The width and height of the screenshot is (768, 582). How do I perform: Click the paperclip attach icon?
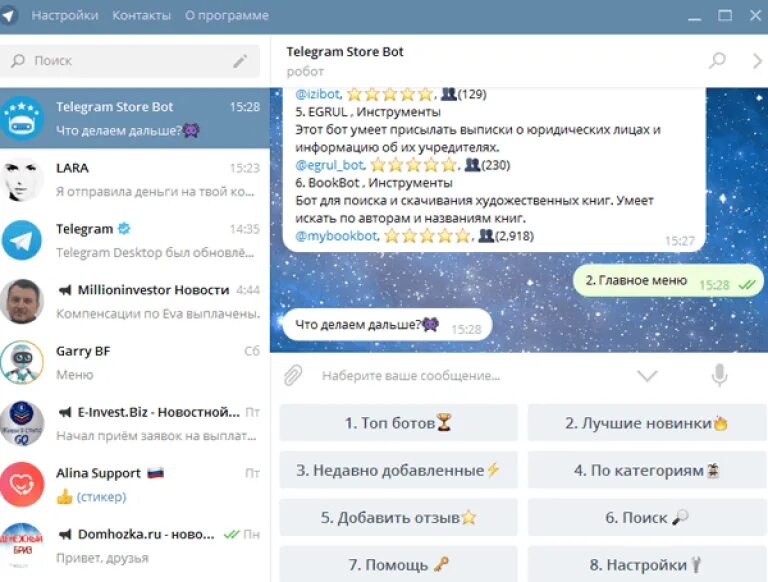(x=293, y=376)
